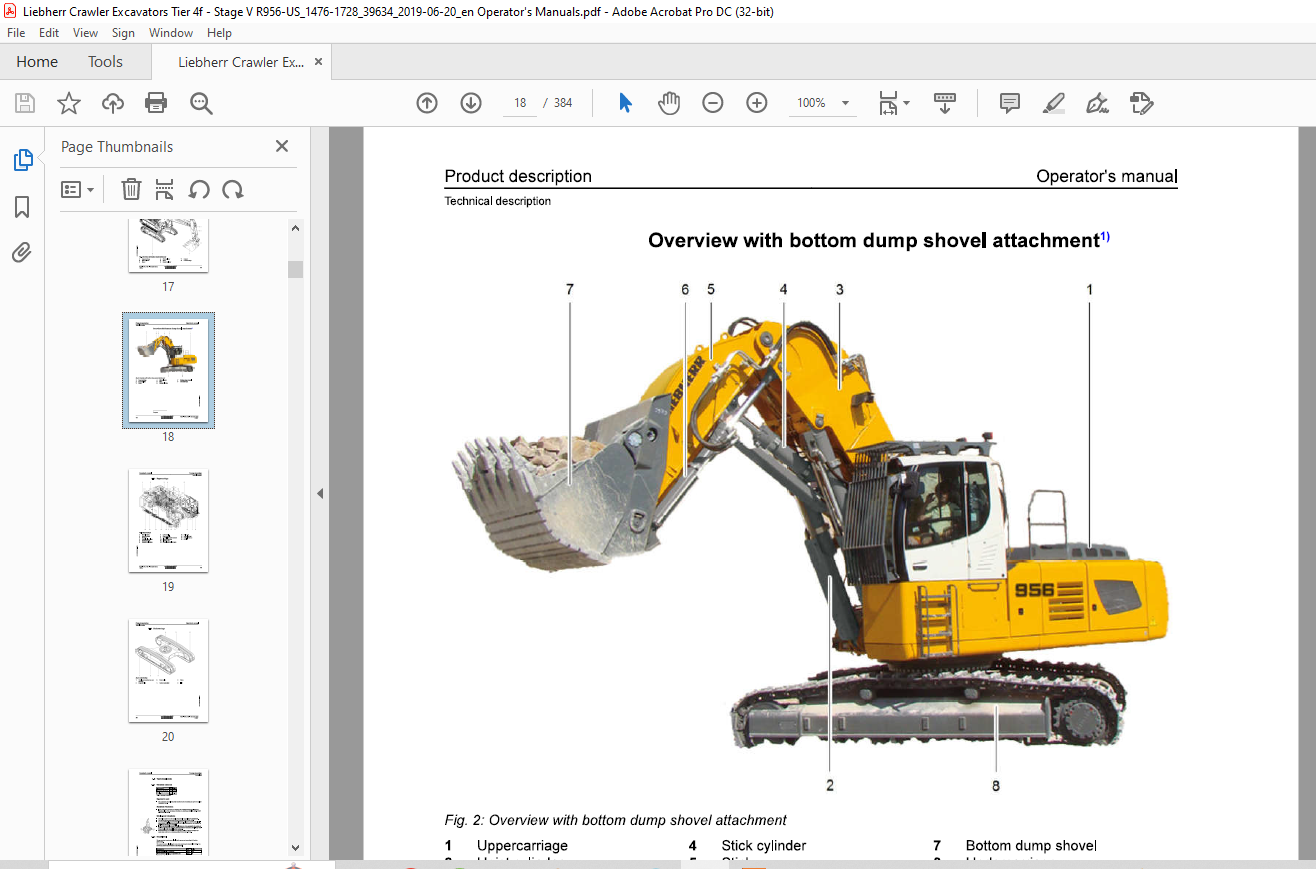This screenshot has height=869, width=1316.
Task: Open fit page options icon
Action: pyautogui.click(x=893, y=103)
